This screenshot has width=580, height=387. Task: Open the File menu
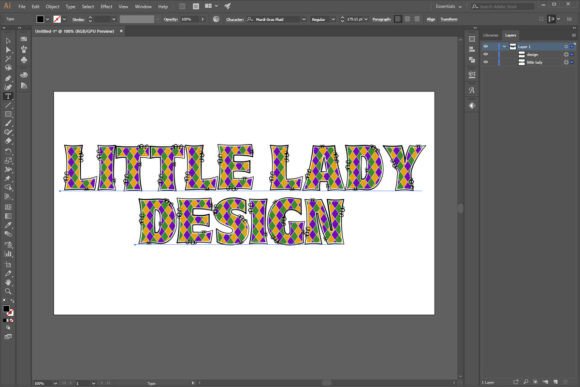point(21,7)
